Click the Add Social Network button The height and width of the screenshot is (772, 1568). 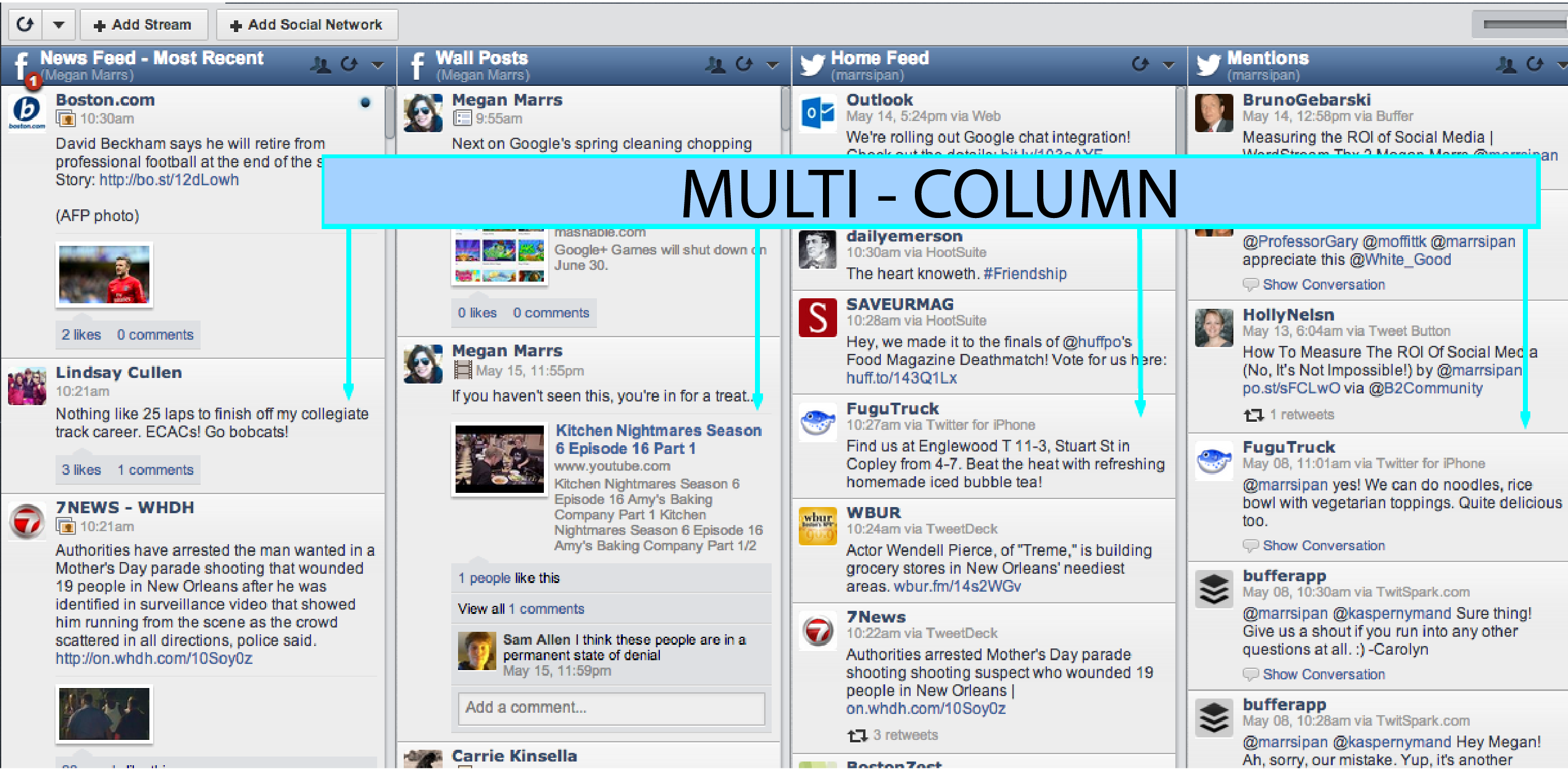[307, 25]
